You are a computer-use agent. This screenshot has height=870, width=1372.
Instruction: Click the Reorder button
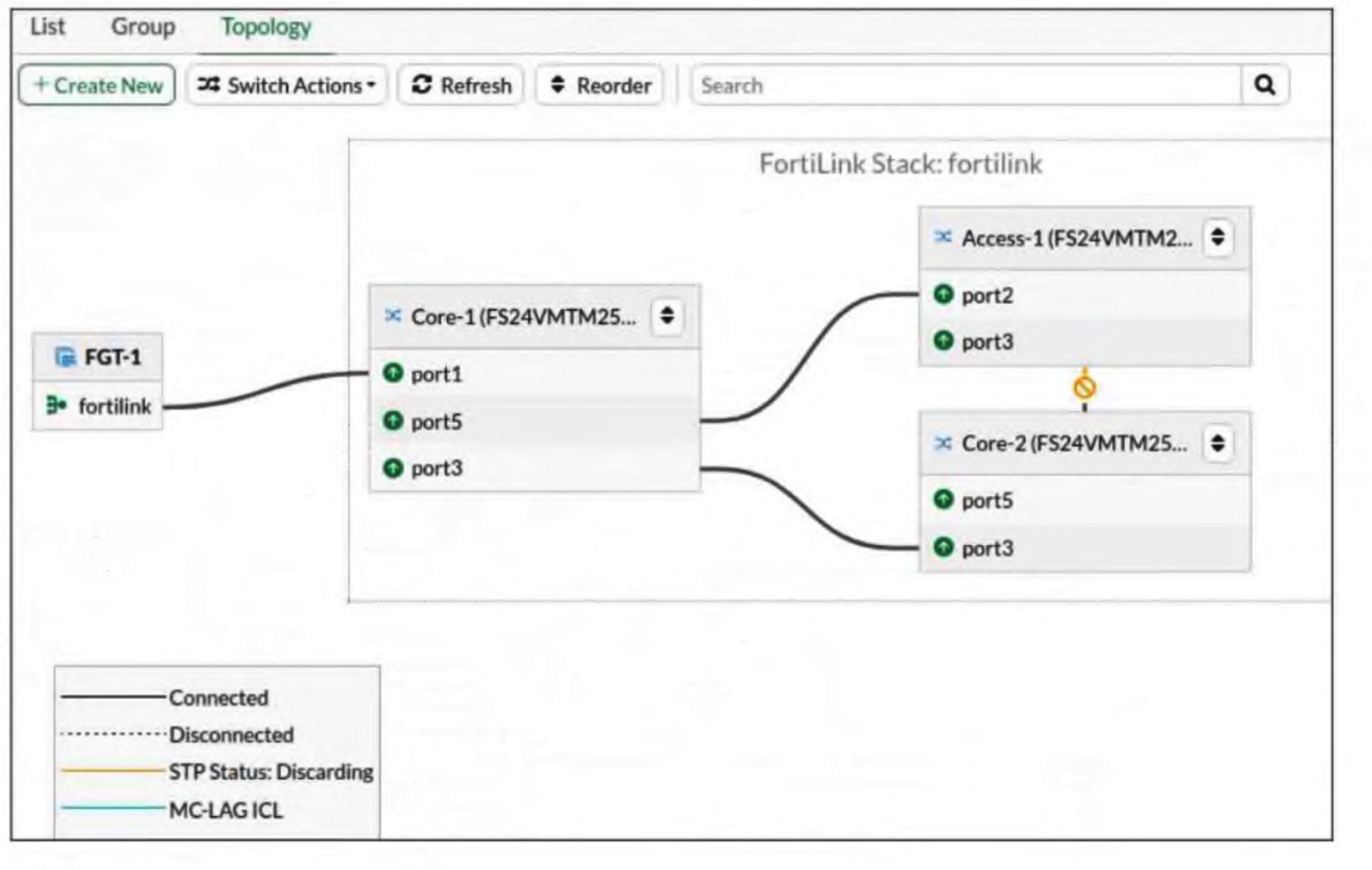click(x=599, y=85)
